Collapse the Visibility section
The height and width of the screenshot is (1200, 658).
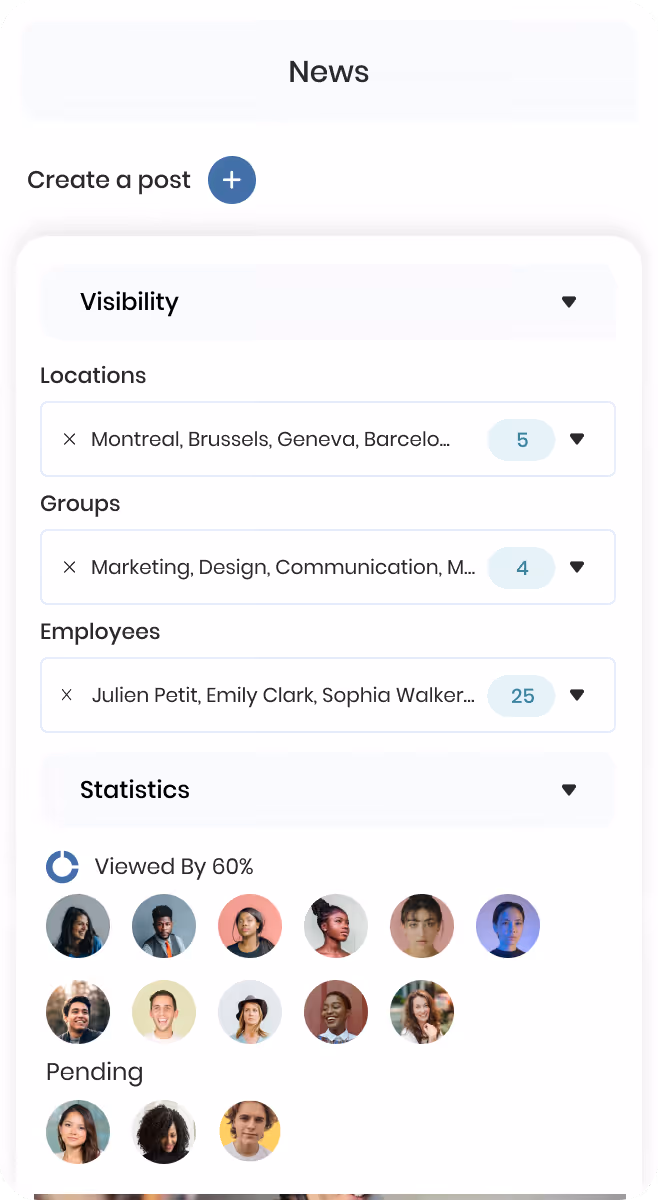(x=569, y=302)
